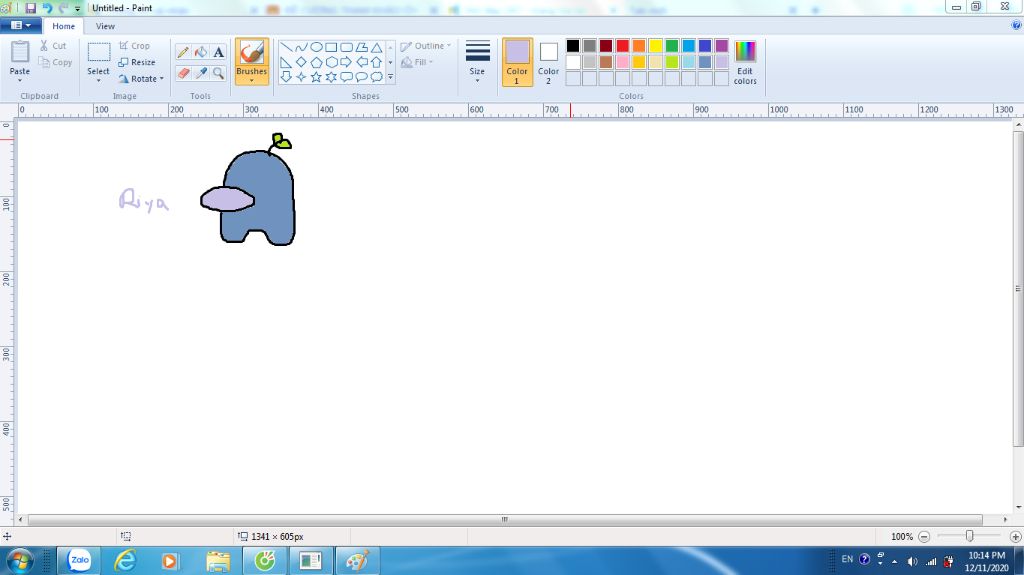Viewport: 1024px width, 575px height.
Task: Choose the Rounded rectangle shape
Action: pos(346,47)
